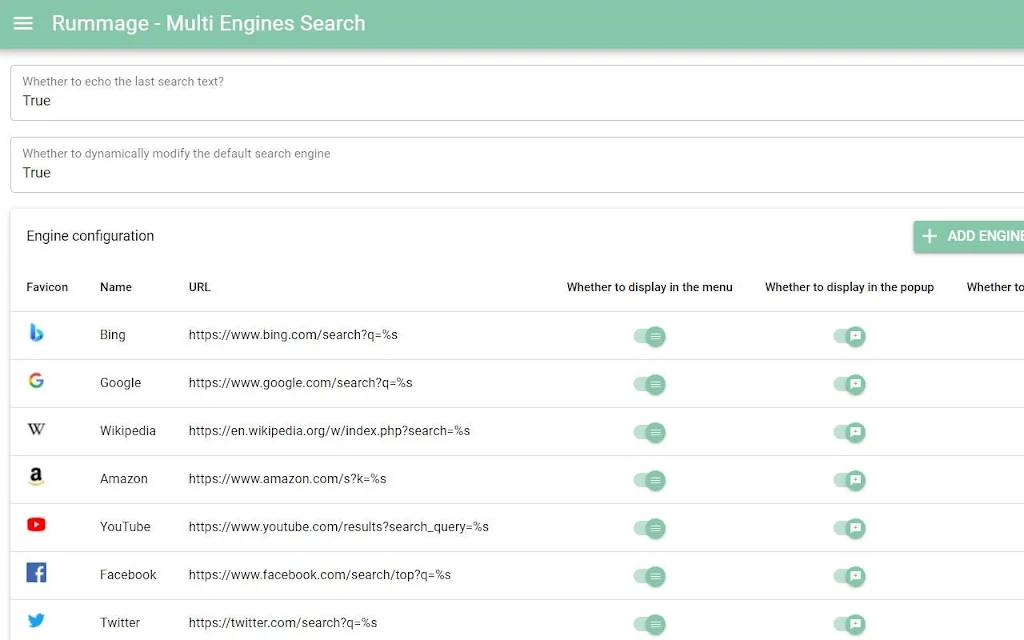Open the hamburger navigation menu
The height and width of the screenshot is (640, 1024).
23,23
